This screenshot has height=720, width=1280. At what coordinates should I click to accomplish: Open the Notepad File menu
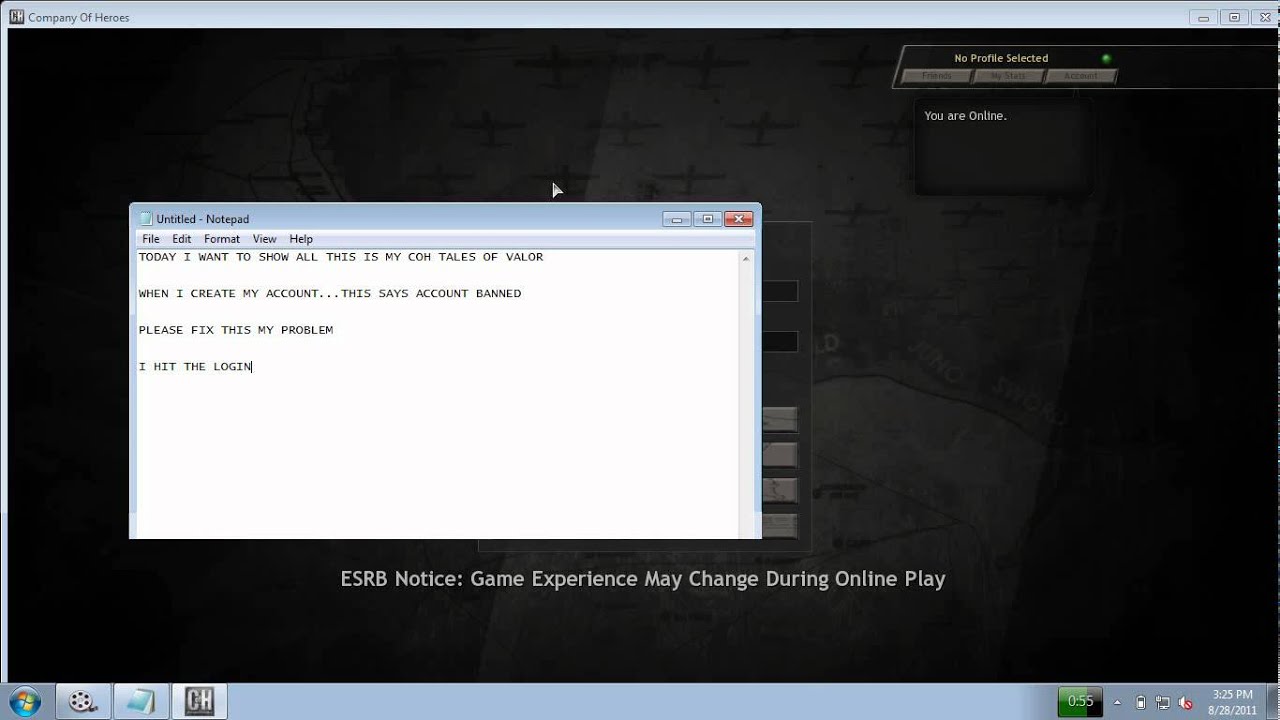click(x=151, y=239)
